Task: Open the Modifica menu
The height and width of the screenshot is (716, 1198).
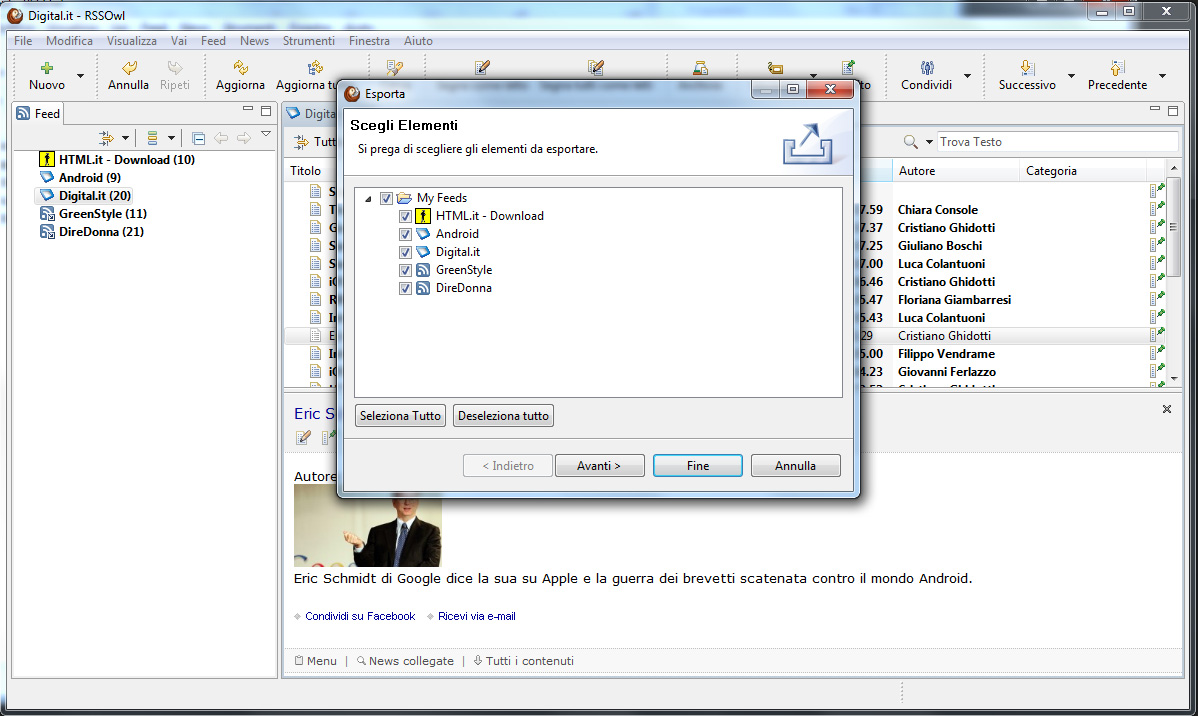Action: [70, 41]
